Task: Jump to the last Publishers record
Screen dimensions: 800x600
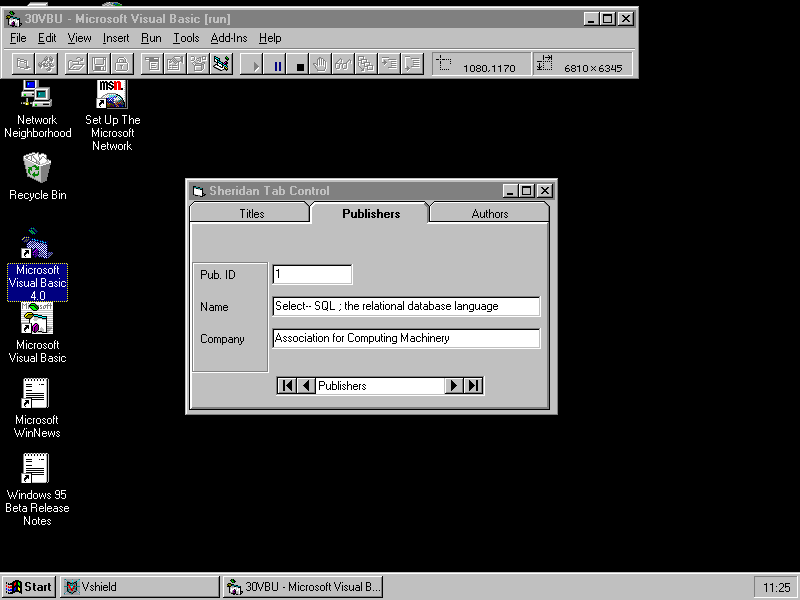Action: coord(474,386)
